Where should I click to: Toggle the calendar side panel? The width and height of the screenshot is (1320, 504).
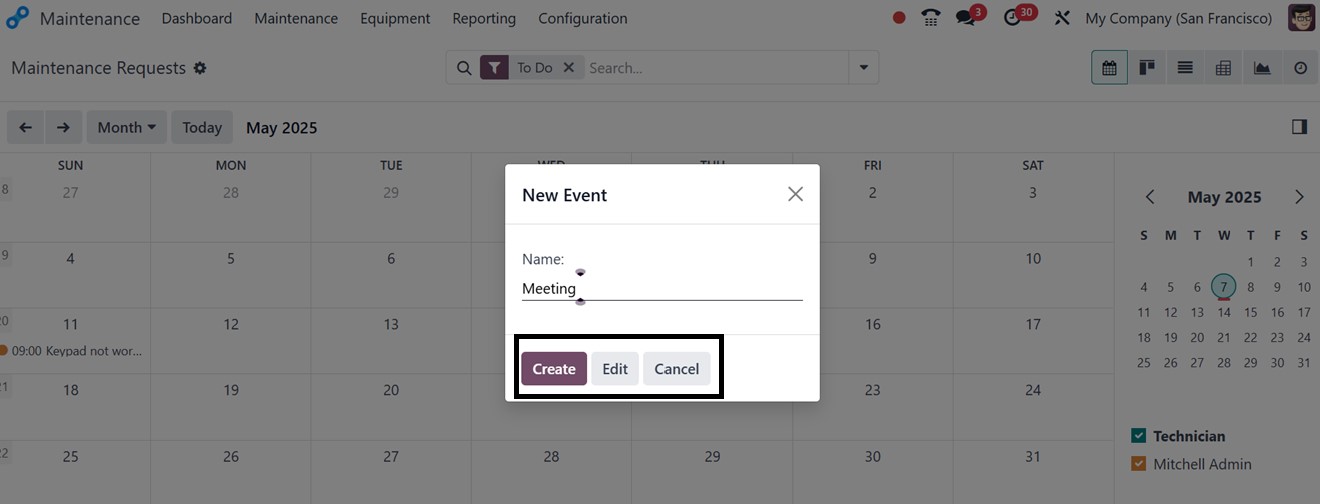pos(1299,127)
